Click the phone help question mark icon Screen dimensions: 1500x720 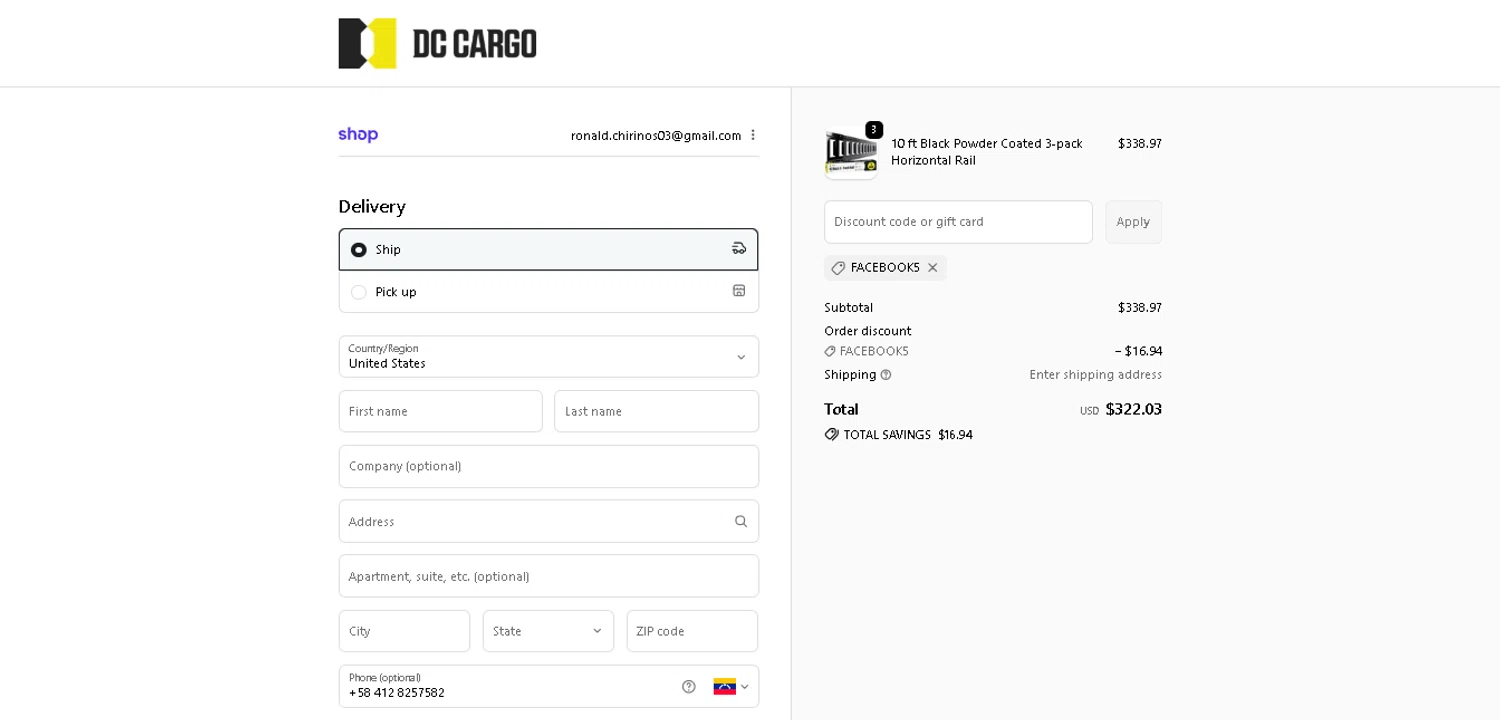tap(689, 687)
